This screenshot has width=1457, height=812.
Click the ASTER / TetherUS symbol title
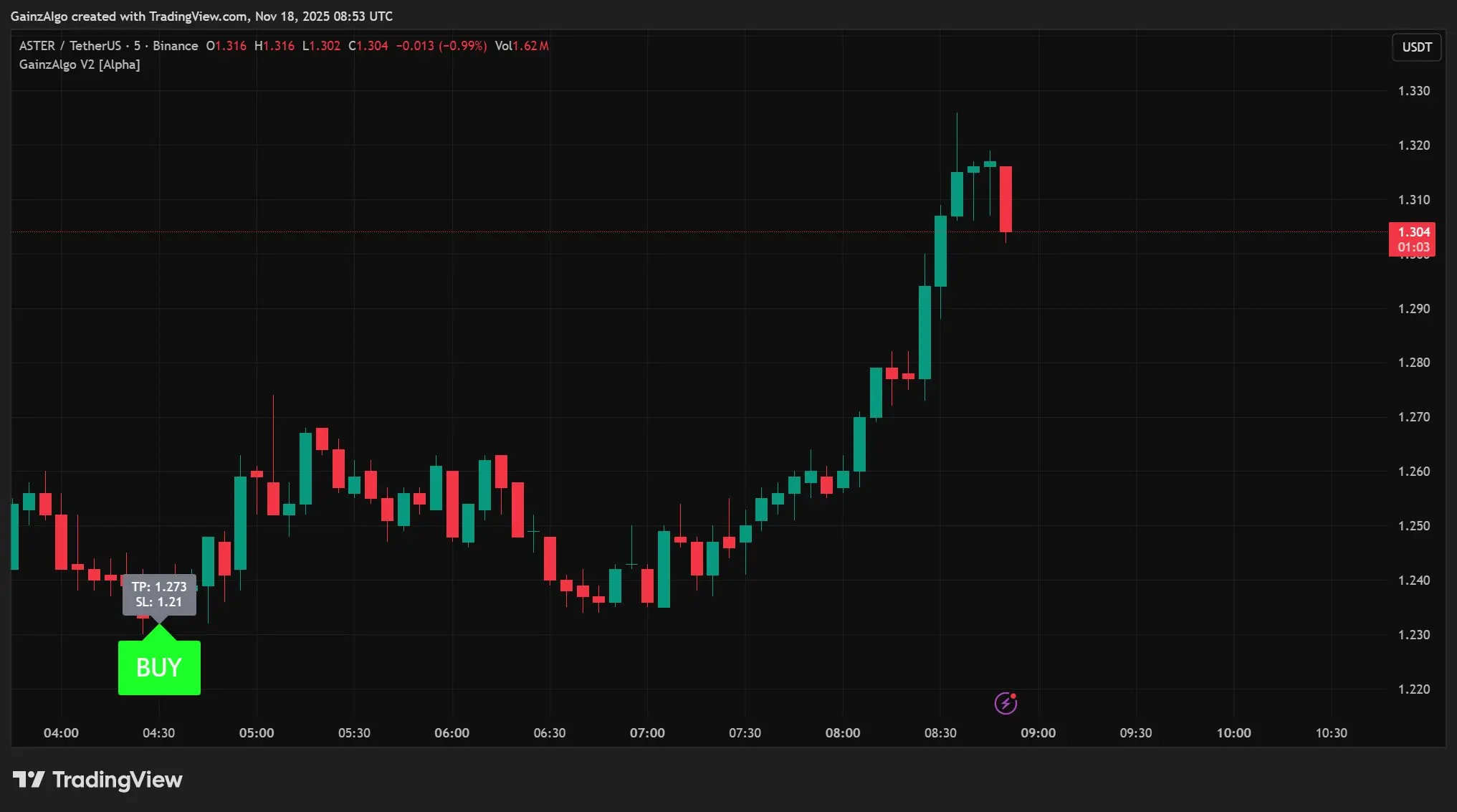[x=70, y=46]
